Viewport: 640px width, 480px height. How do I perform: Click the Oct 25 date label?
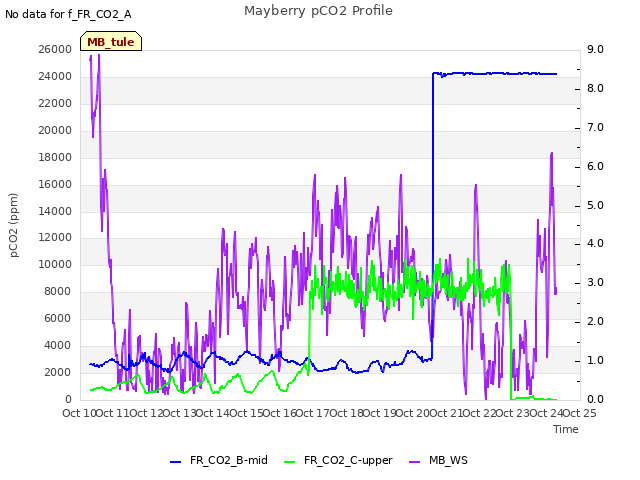pyautogui.click(x=579, y=413)
